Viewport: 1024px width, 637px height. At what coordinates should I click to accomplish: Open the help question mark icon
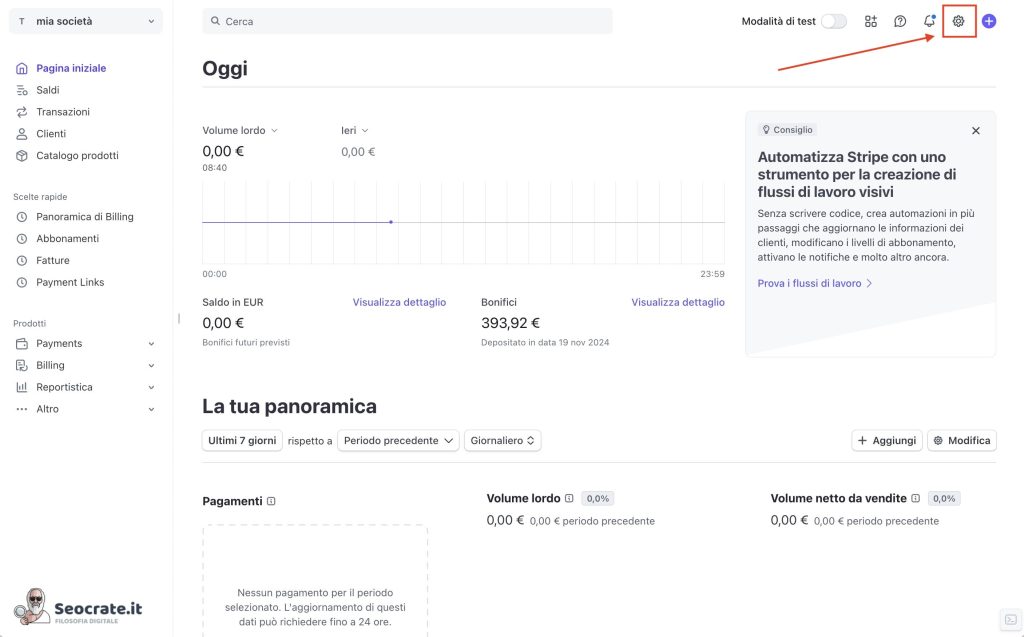(900, 21)
